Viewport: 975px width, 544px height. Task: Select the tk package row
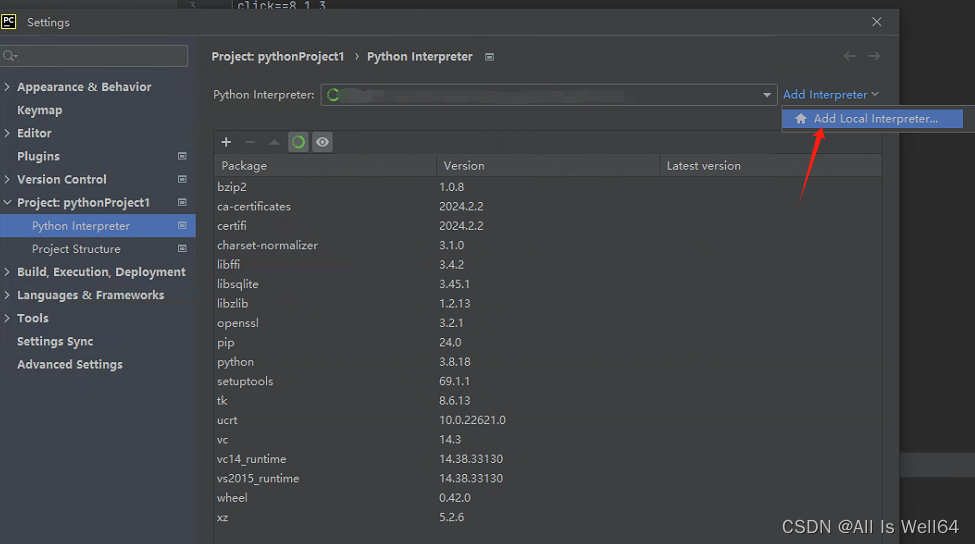pyautogui.click(x=547, y=400)
